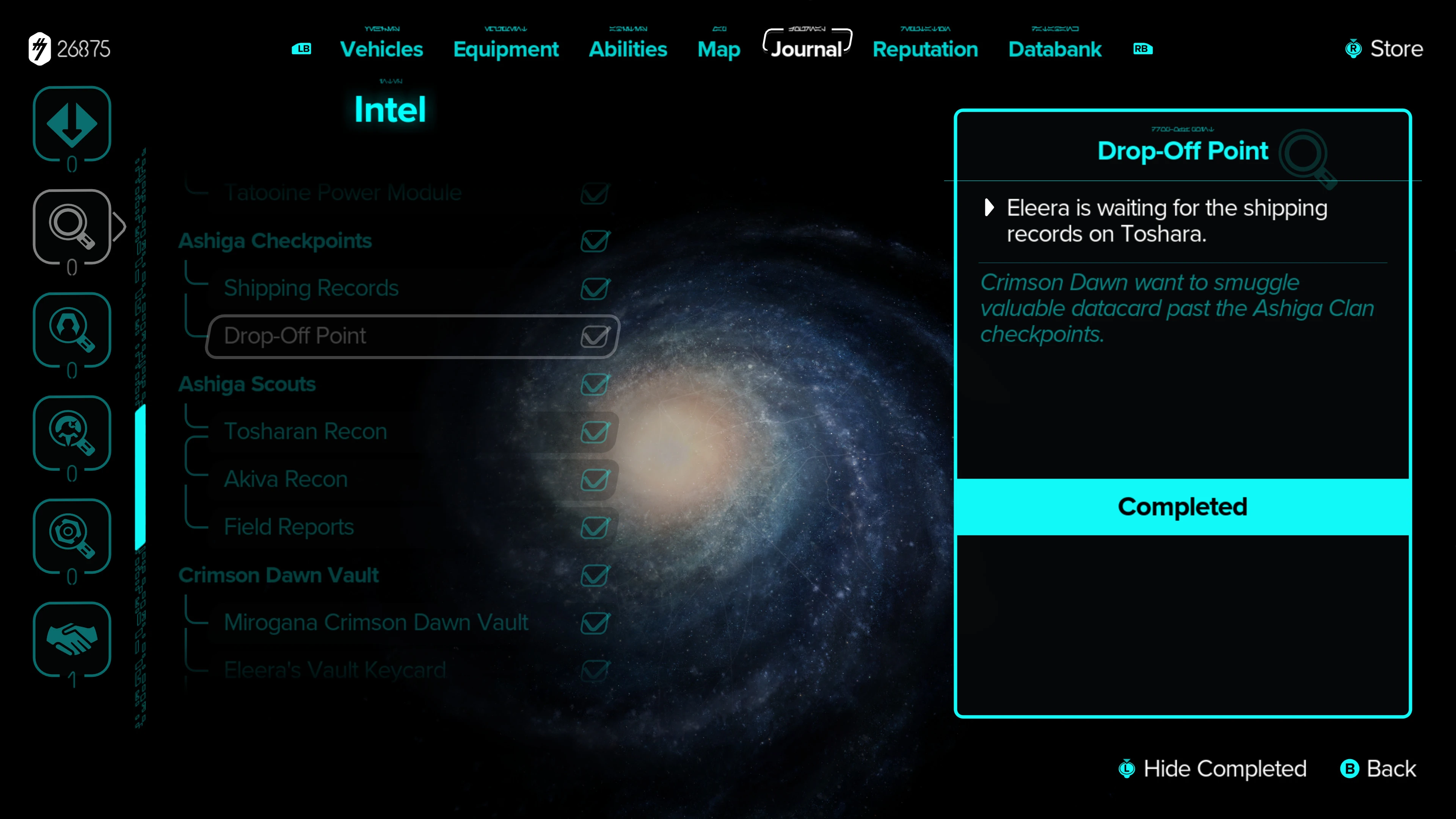
Task: Click the credits currency icon
Action: [x=39, y=49]
